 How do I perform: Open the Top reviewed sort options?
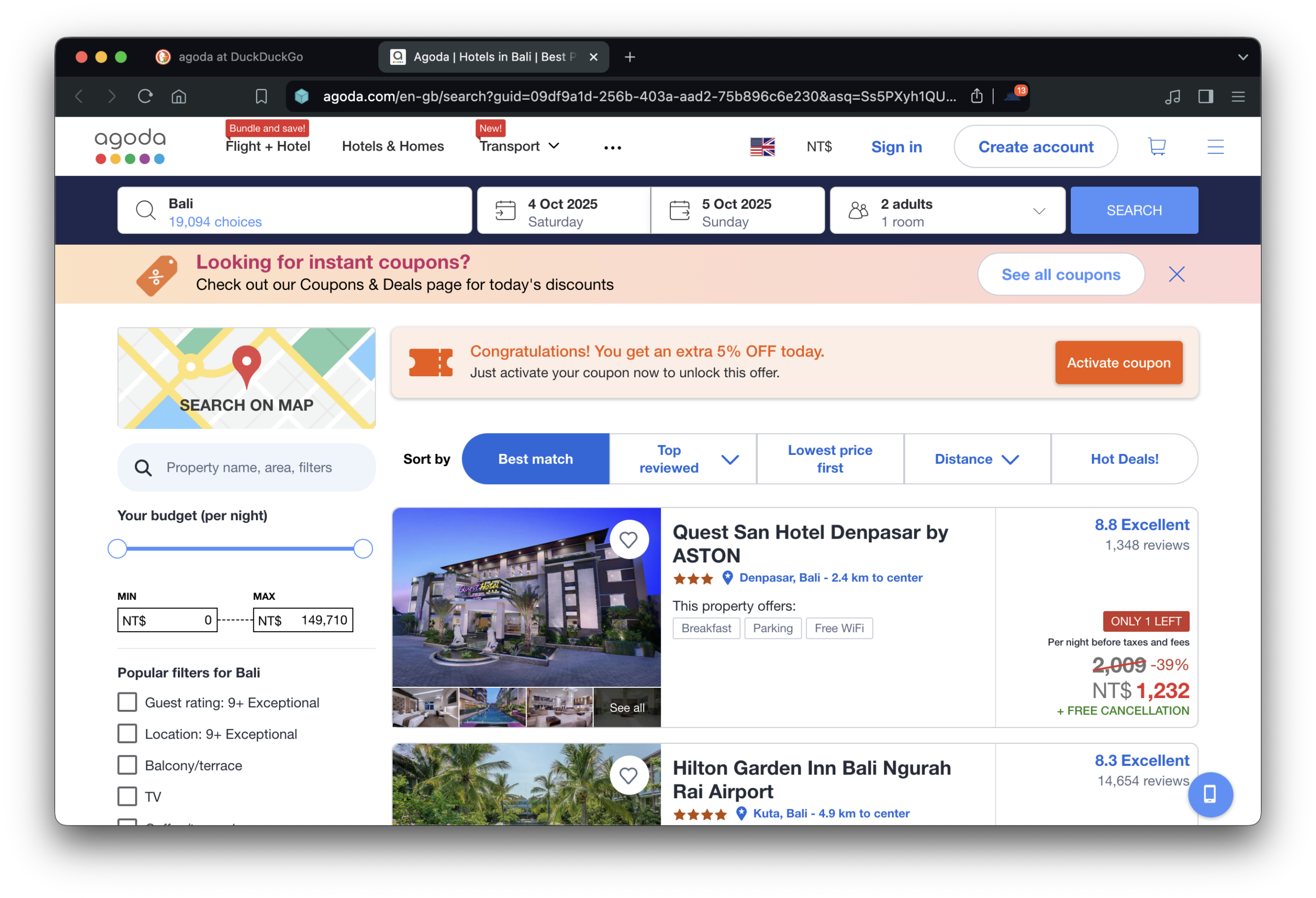(682, 459)
